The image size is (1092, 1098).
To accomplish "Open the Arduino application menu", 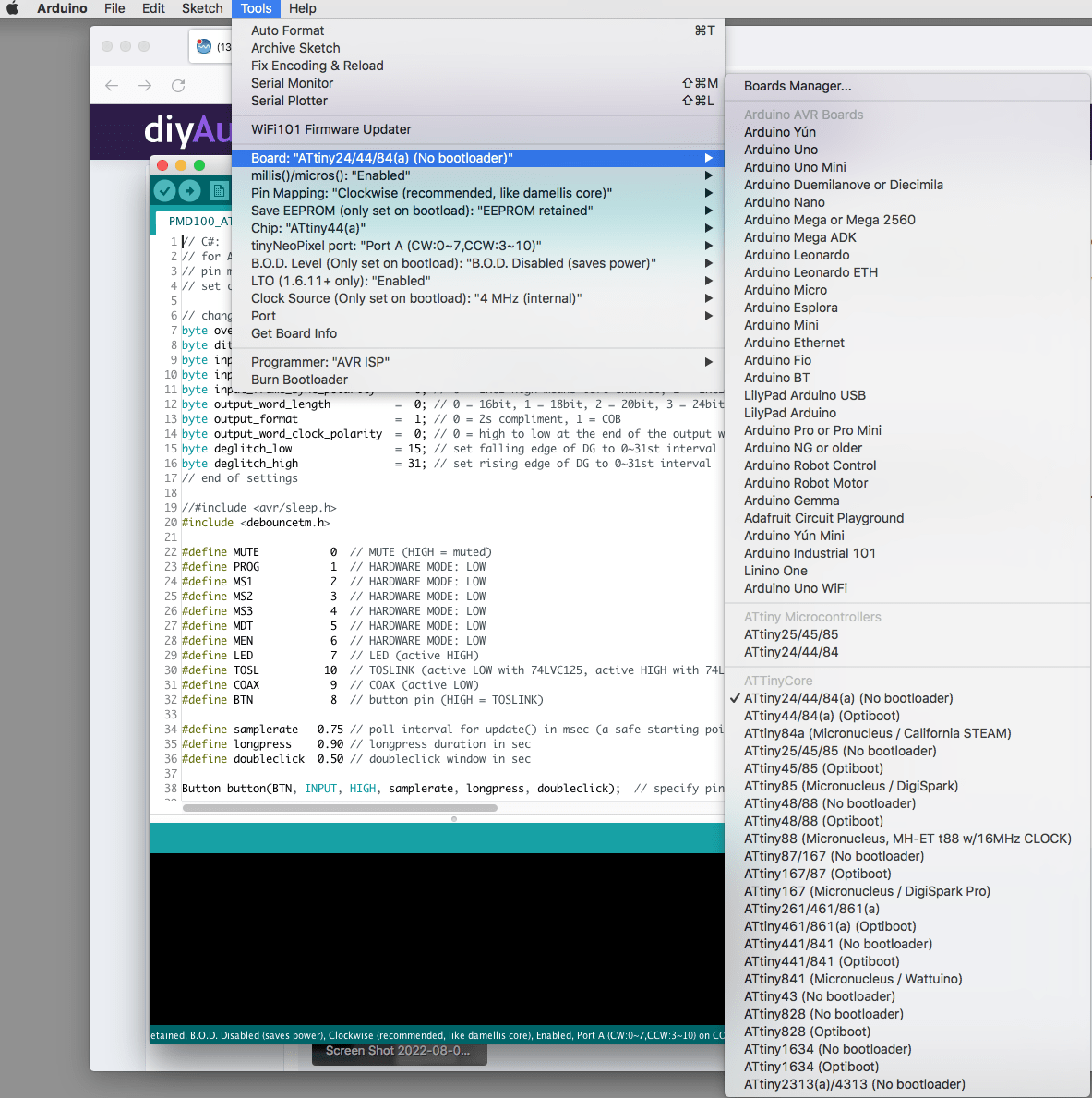I will click(x=62, y=8).
